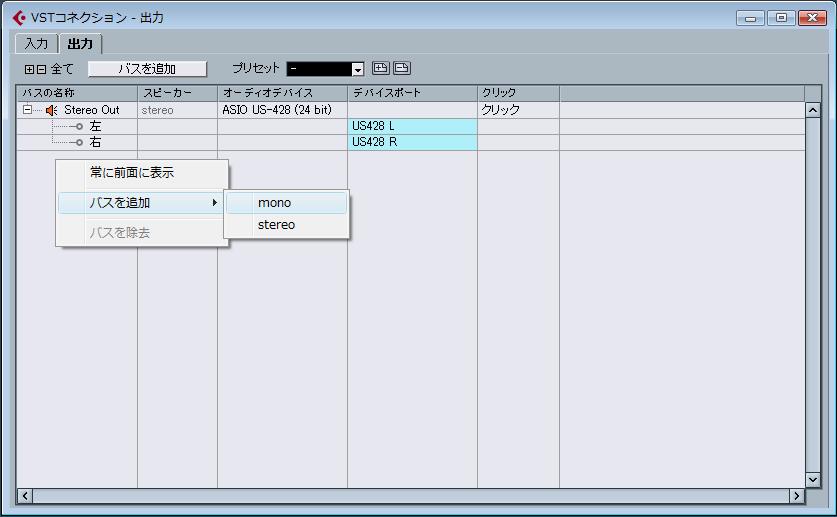The image size is (837, 517).
Task: Click the remove preset minus icon
Action: [402, 68]
